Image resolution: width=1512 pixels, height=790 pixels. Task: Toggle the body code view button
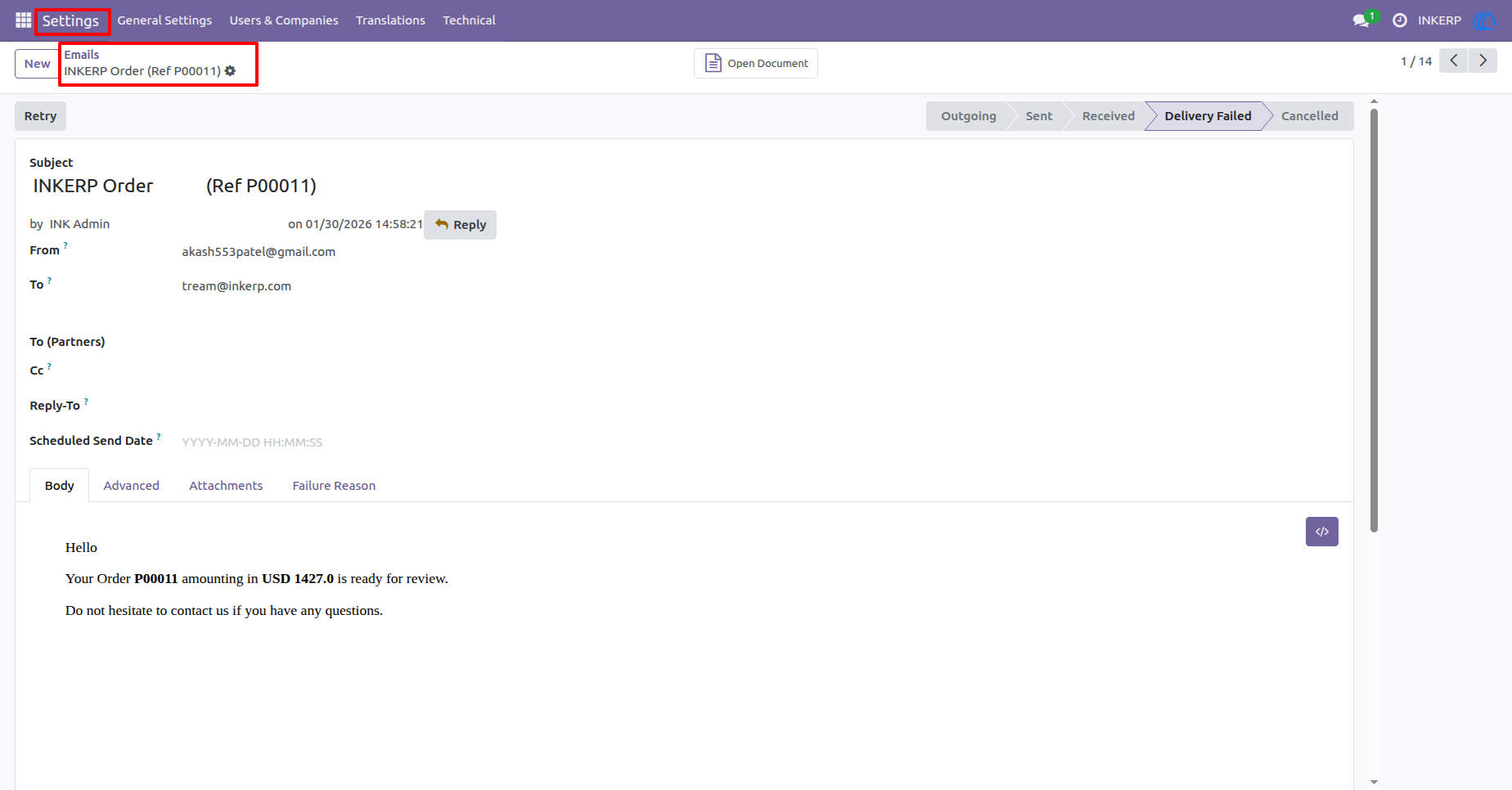point(1322,532)
